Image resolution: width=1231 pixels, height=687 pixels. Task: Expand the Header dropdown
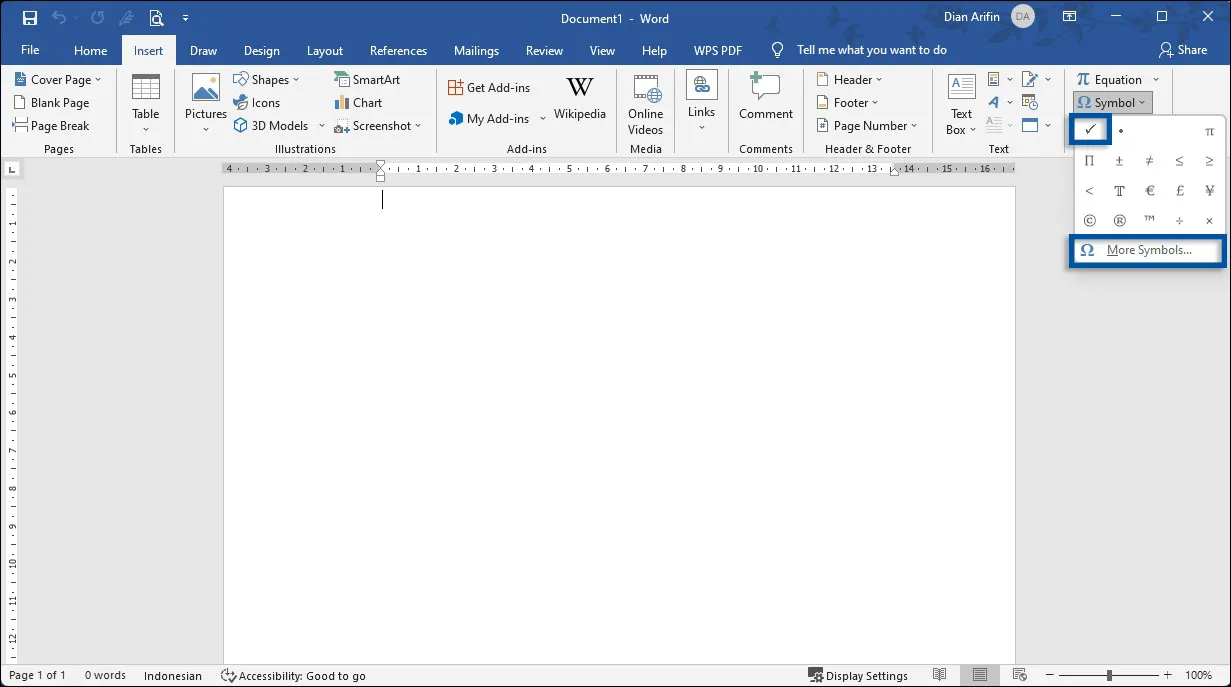click(850, 80)
